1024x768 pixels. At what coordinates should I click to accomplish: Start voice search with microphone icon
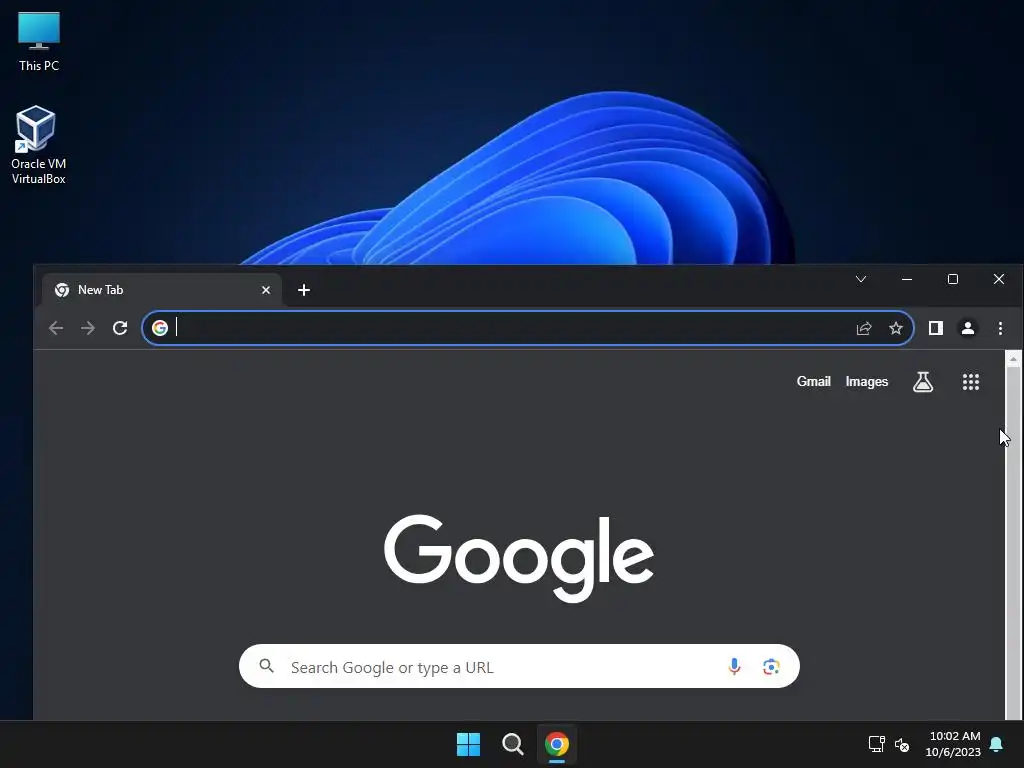pyautogui.click(x=734, y=666)
